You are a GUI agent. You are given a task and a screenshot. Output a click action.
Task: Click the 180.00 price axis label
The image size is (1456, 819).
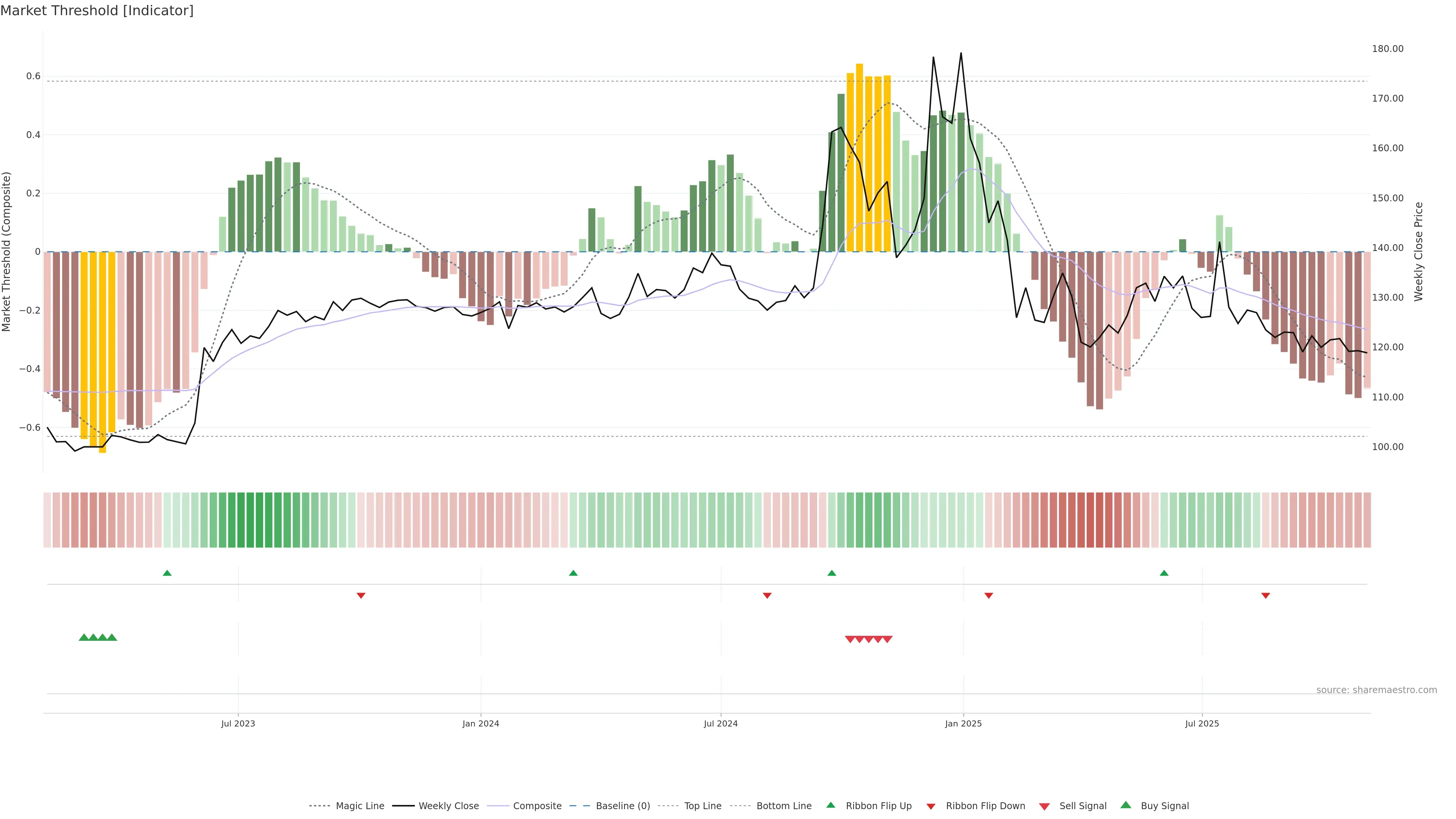tap(1388, 49)
